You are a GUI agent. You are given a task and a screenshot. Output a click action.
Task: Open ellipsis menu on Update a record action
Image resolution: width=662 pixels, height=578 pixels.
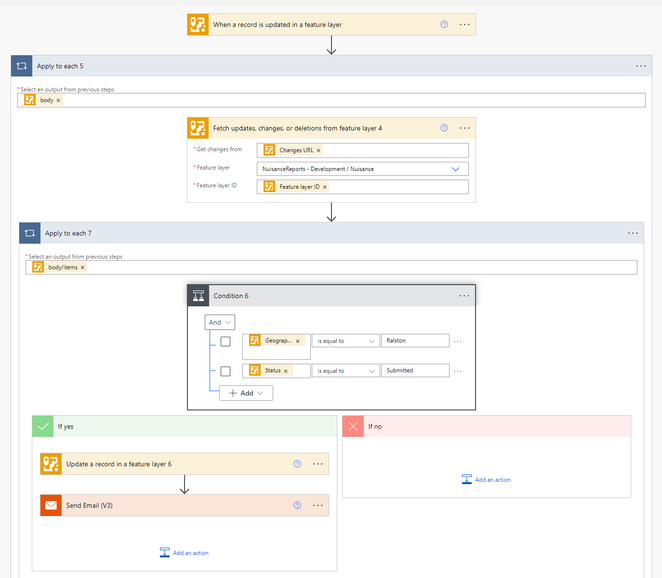[318, 464]
